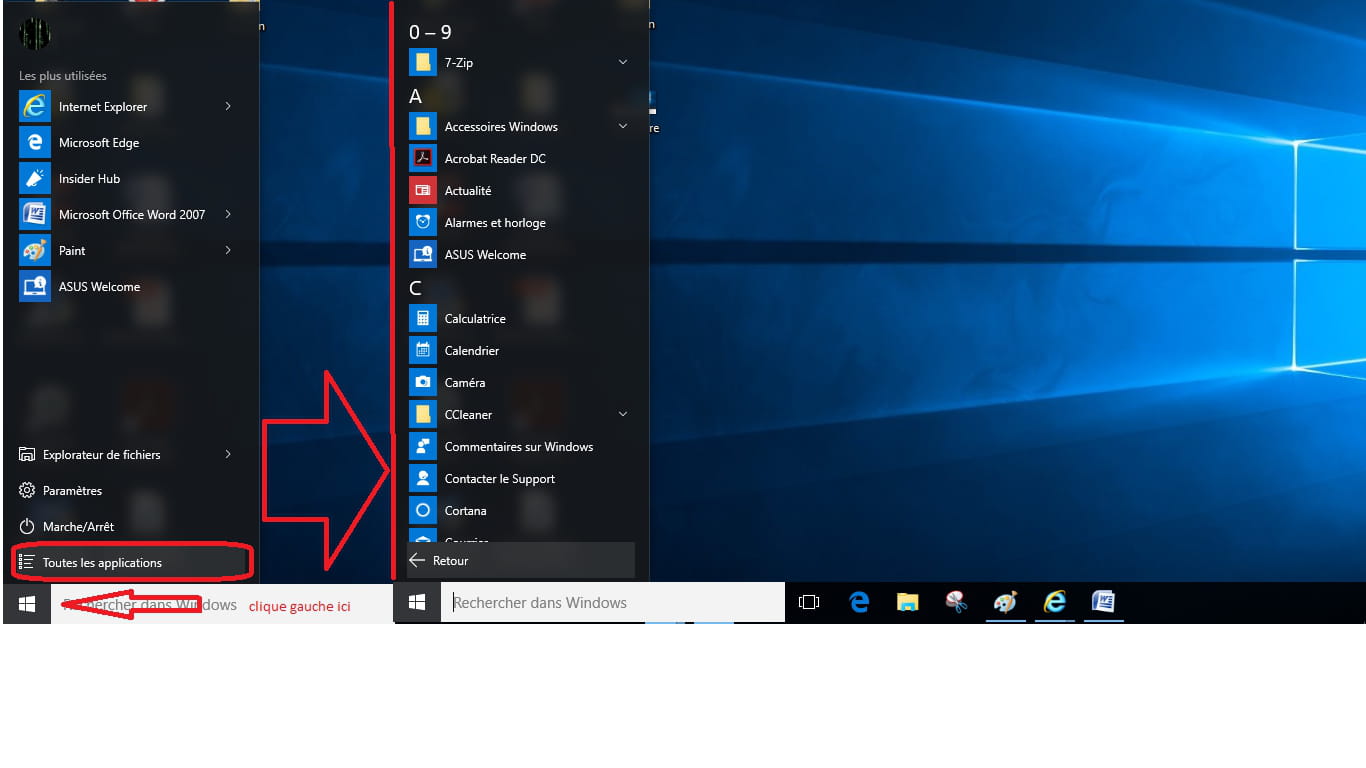Open the Actualité news app
Image resolution: width=1366 pixels, height=768 pixels.
click(467, 191)
